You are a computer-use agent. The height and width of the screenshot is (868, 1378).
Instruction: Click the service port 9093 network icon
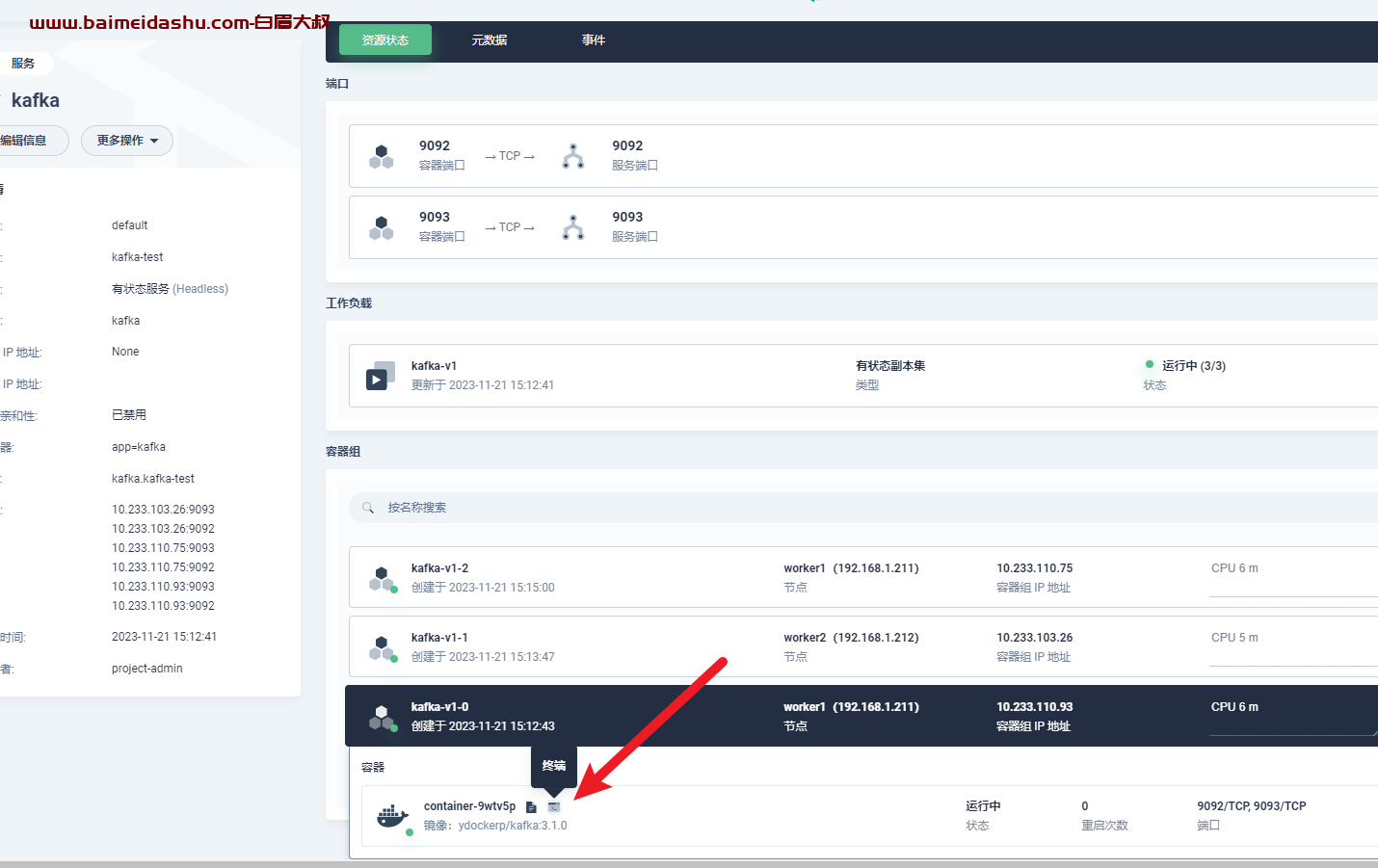tap(573, 227)
